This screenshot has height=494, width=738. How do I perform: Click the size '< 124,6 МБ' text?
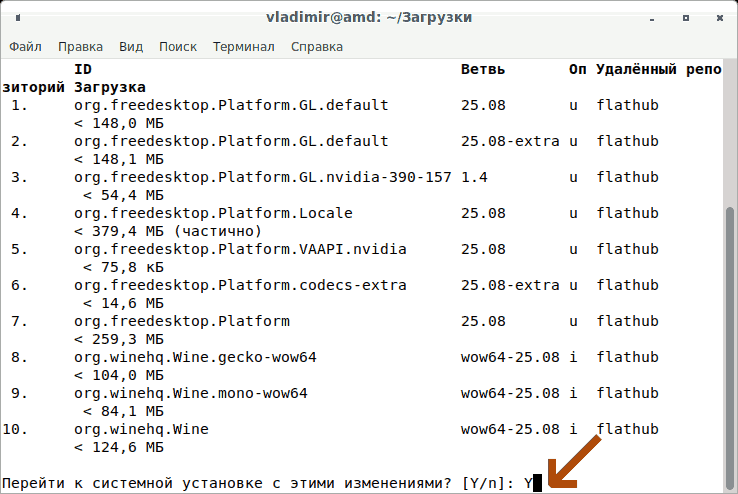click(119, 447)
